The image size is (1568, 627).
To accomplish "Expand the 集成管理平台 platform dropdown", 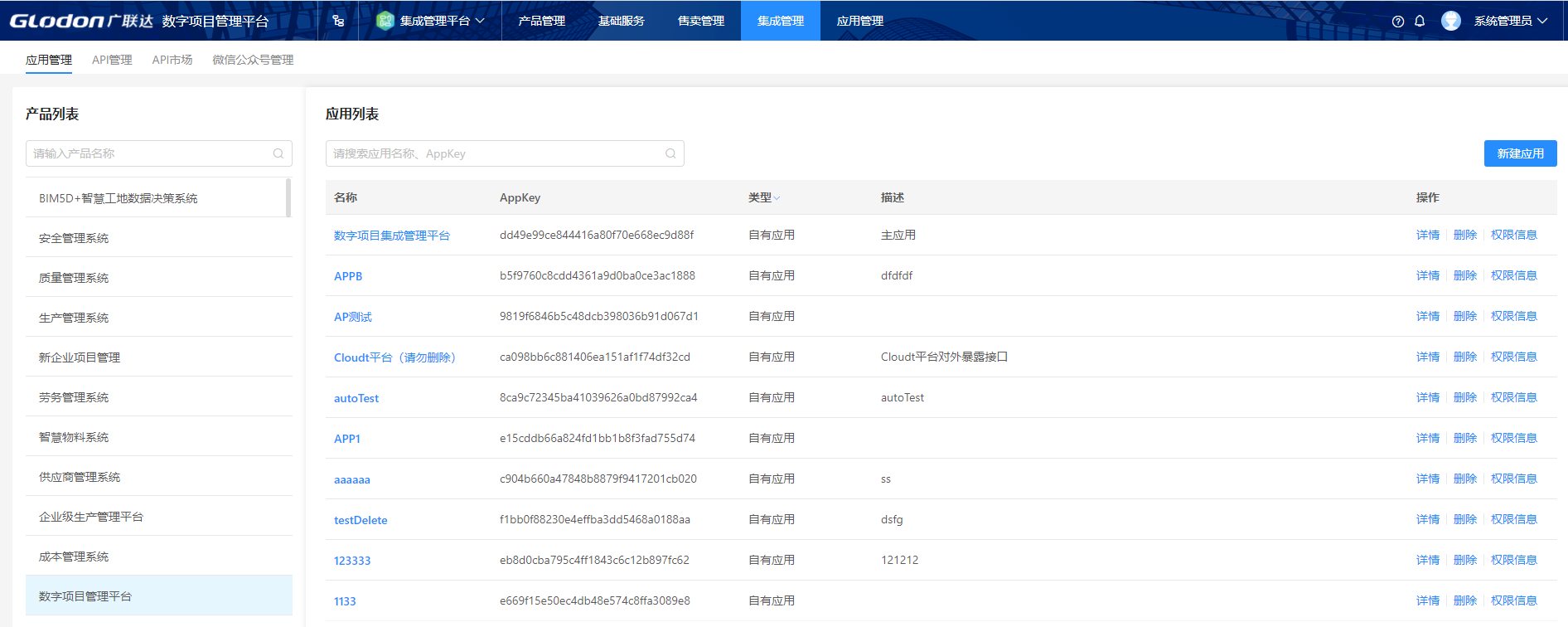I will point(480,21).
